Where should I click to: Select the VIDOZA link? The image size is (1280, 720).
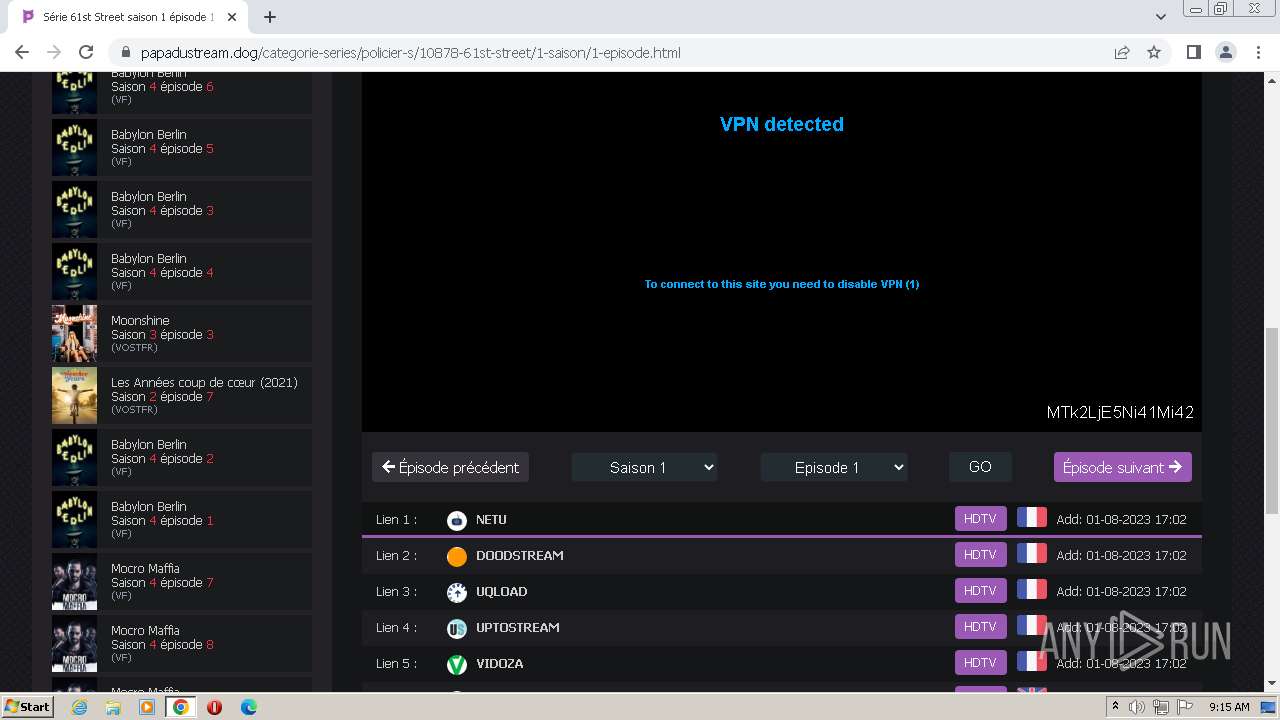tap(782, 664)
